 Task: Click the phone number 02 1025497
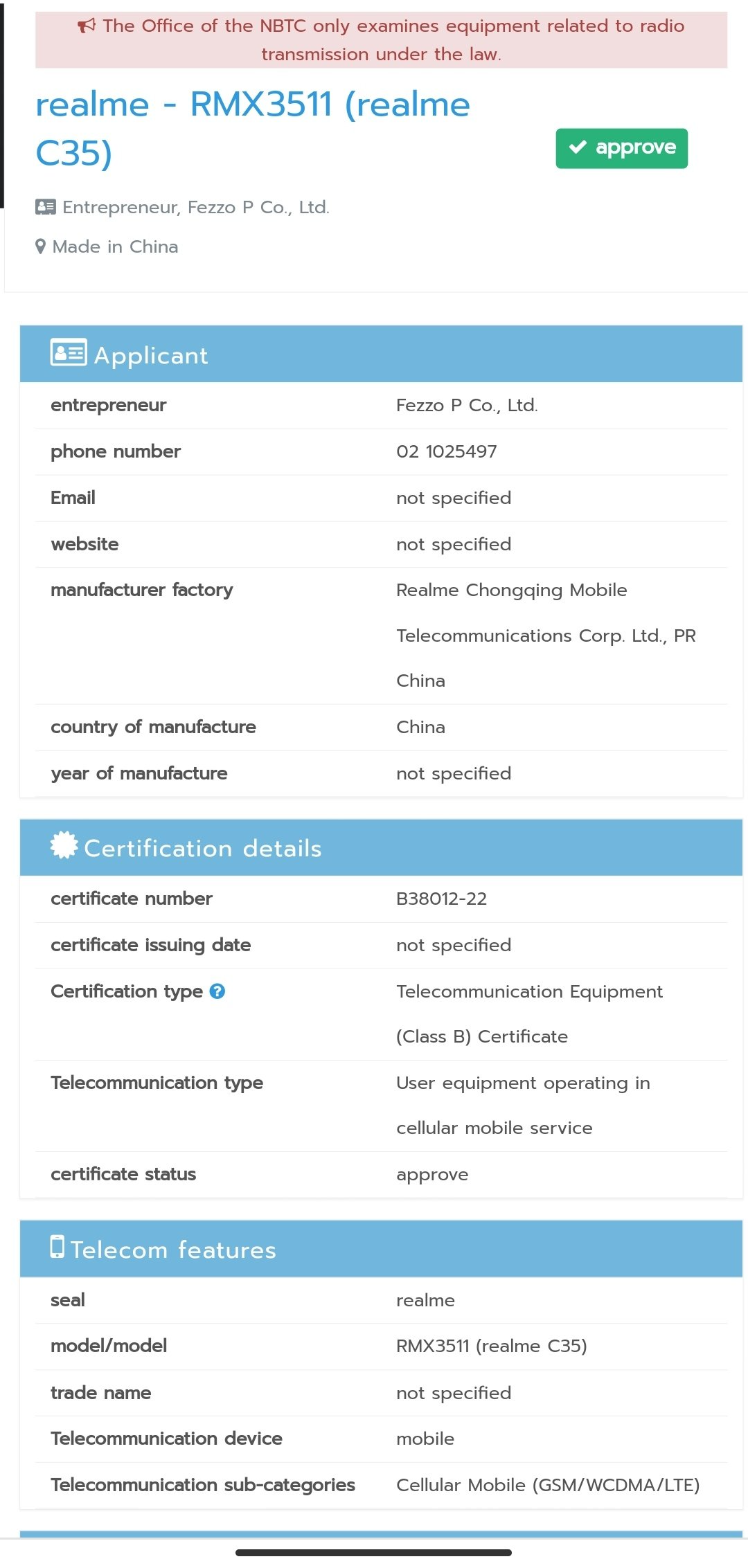447,451
